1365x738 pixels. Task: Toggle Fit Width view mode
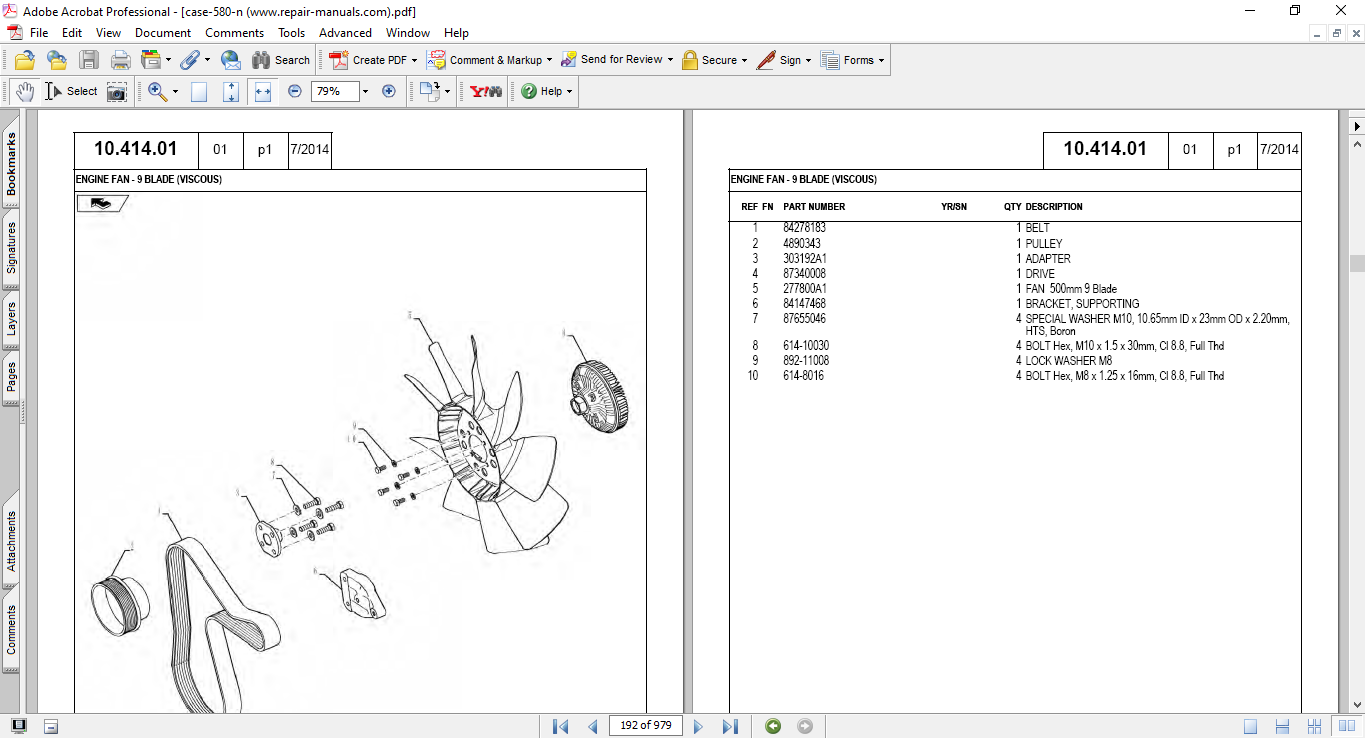tap(263, 91)
